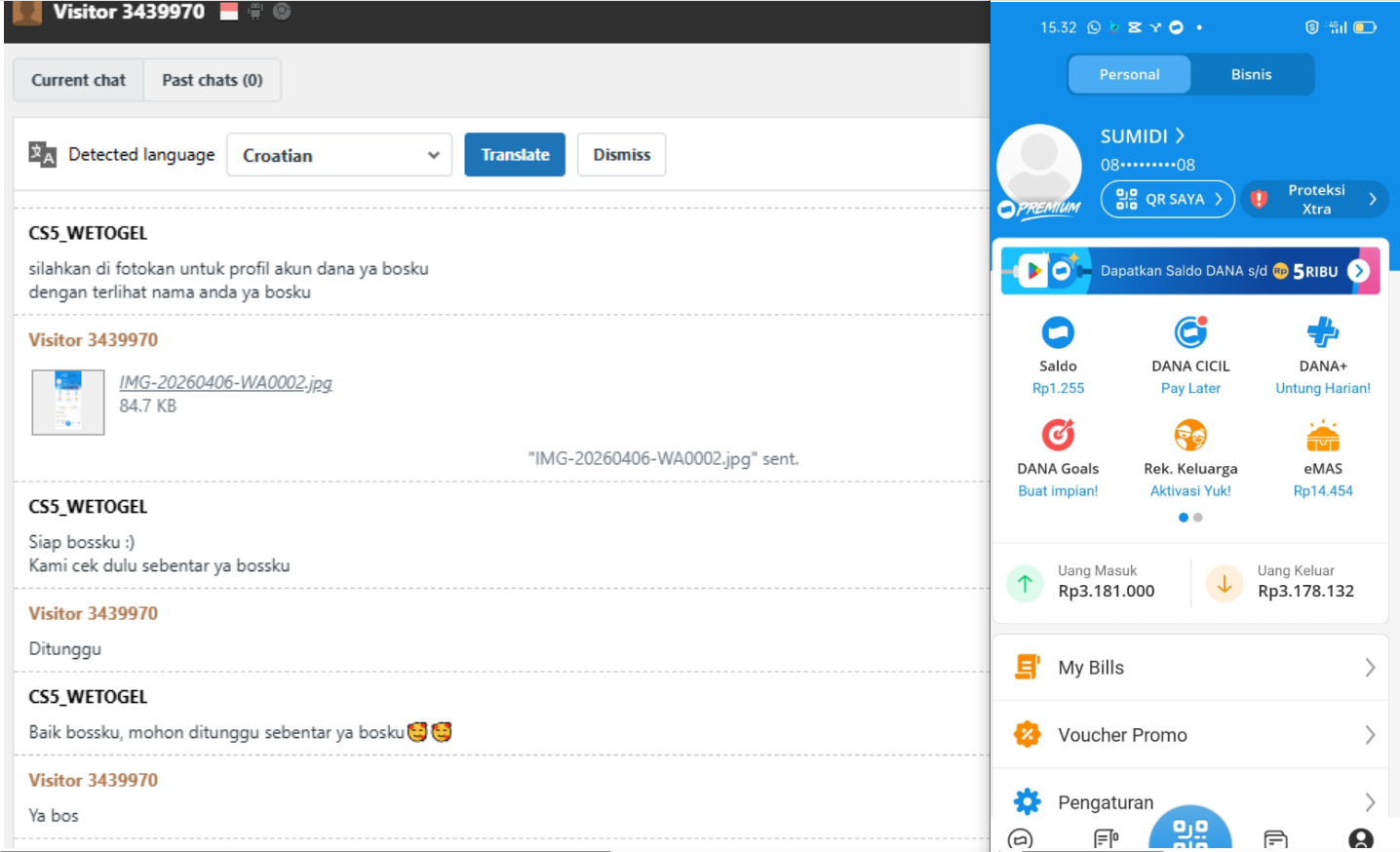This screenshot has height=852, width=1400.
Task: Tap the Proteksi Xtra shield icon
Action: [1259, 199]
